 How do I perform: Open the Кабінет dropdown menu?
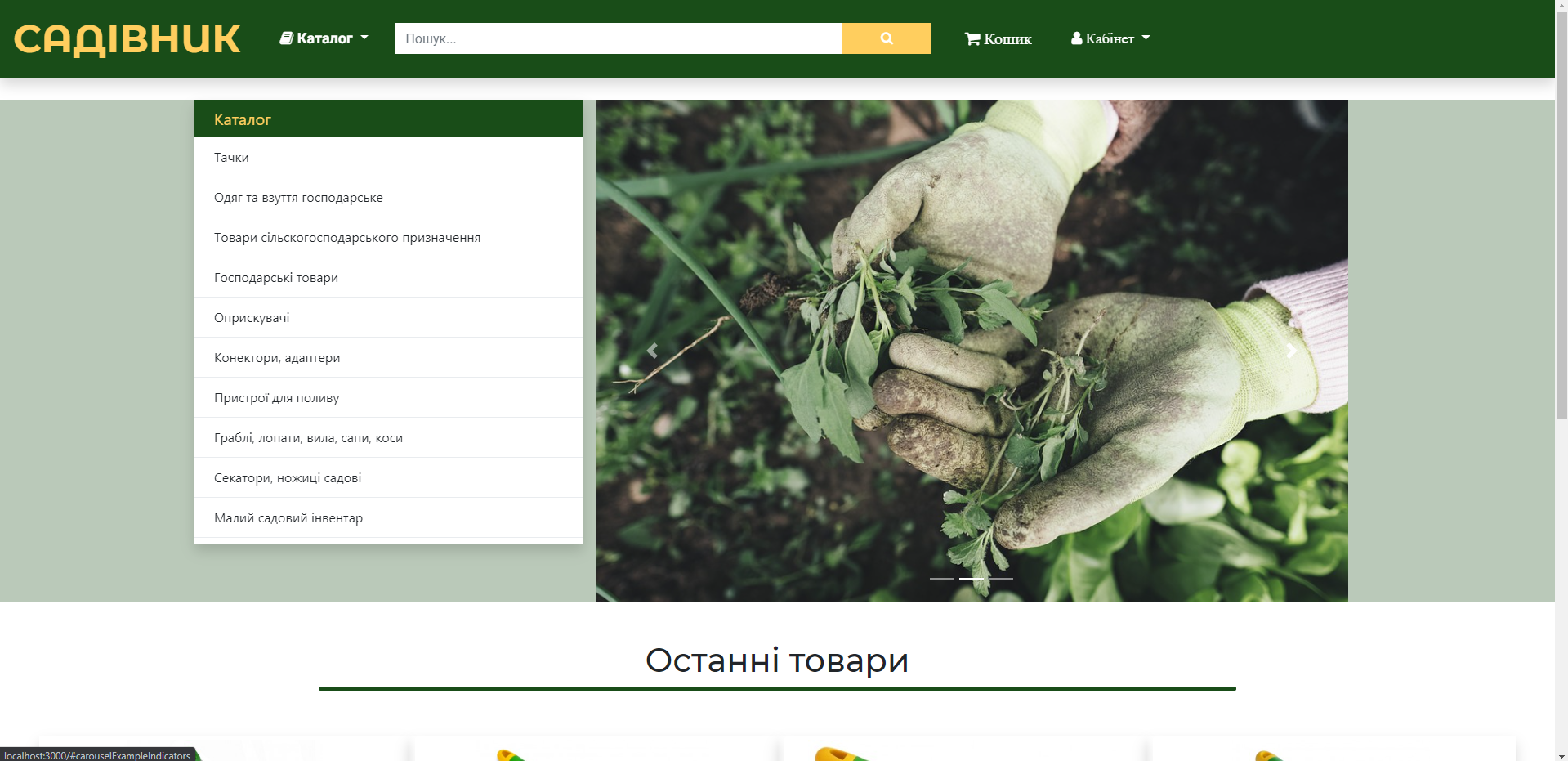tap(1110, 37)
